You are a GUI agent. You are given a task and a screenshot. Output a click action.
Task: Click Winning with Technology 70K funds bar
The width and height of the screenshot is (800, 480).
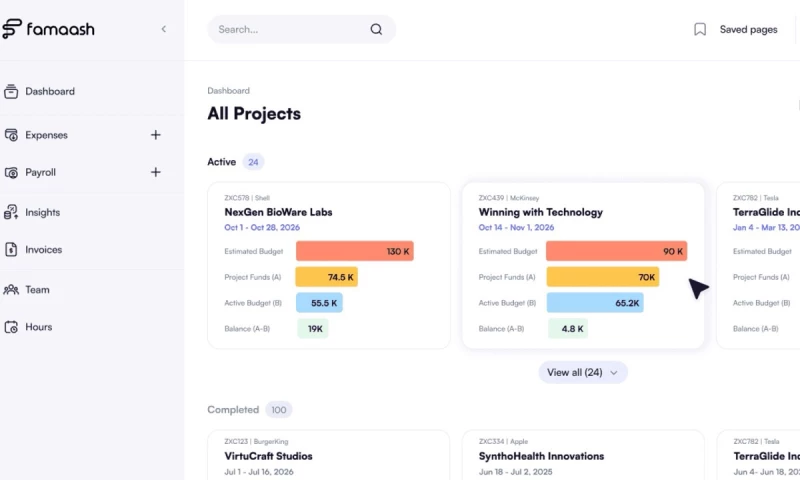(603, 277)
